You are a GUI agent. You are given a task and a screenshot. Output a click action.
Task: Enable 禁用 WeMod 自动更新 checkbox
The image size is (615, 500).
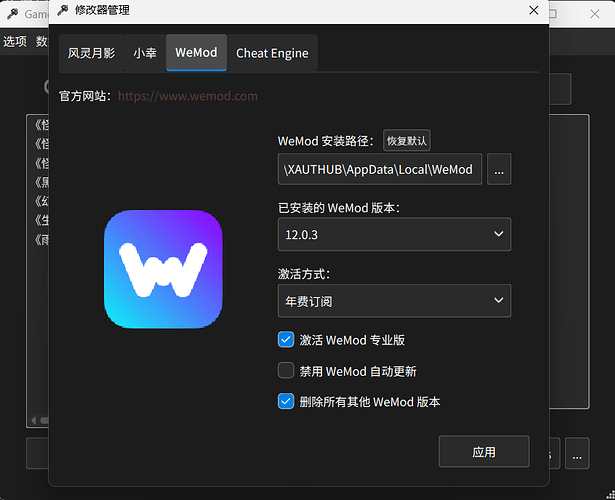pos(286,371)
